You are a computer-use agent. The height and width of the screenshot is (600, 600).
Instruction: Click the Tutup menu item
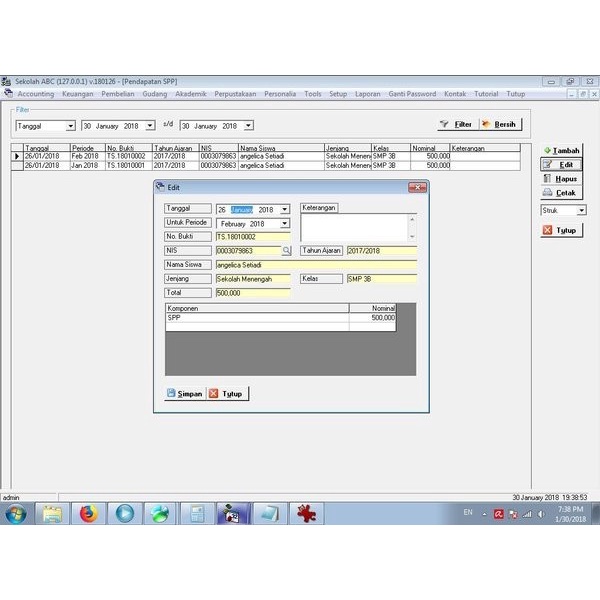pyautogui.click(x=515, y=94)
